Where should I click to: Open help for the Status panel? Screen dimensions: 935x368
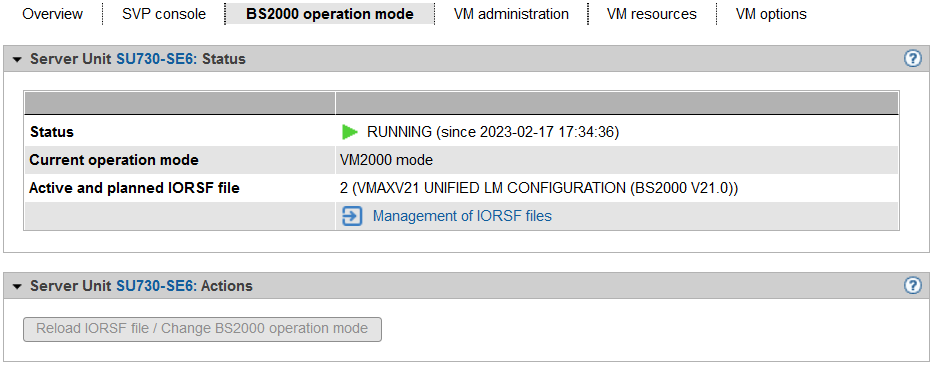point(912,58)
